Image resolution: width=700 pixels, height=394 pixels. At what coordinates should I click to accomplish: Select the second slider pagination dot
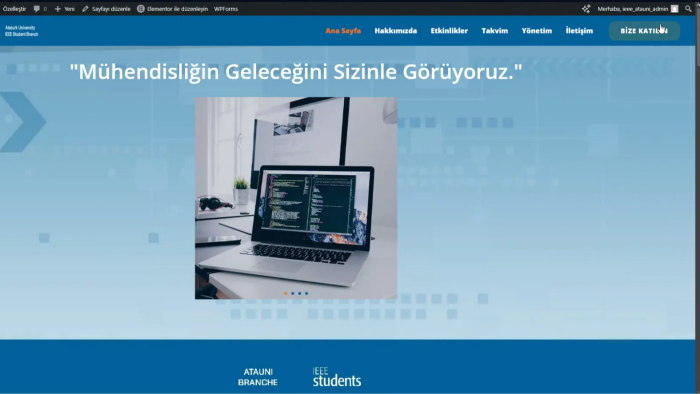pyautogui.click(x=292, y=294)
